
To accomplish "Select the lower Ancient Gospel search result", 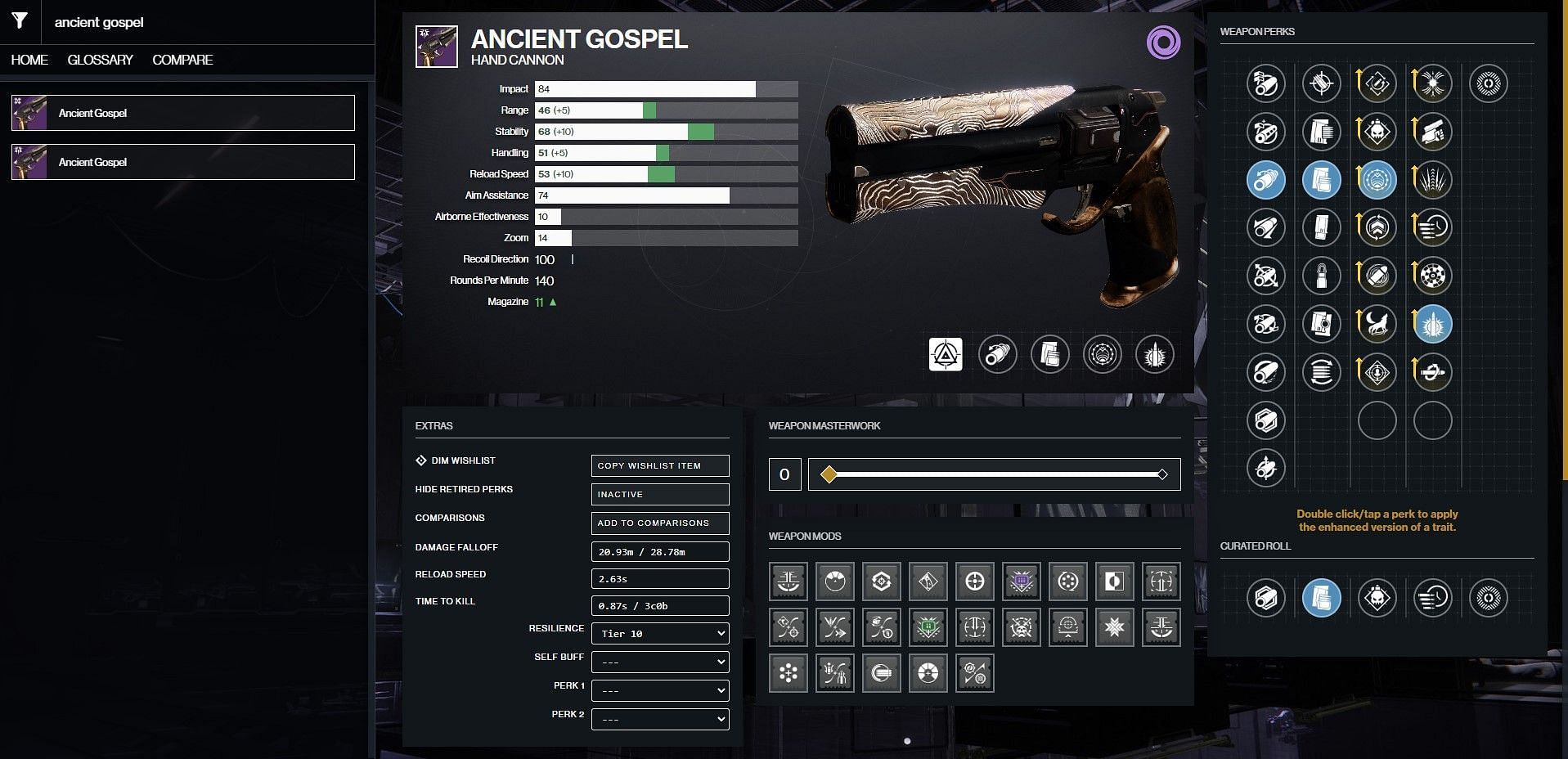I will (x=183, y=162).
